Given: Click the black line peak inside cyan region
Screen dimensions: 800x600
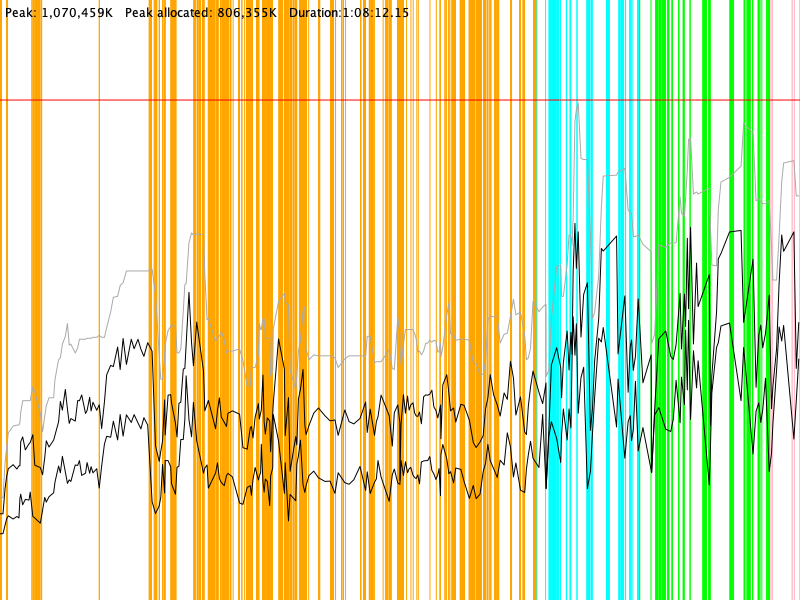Looking at the screenshot, I should 576,226.
